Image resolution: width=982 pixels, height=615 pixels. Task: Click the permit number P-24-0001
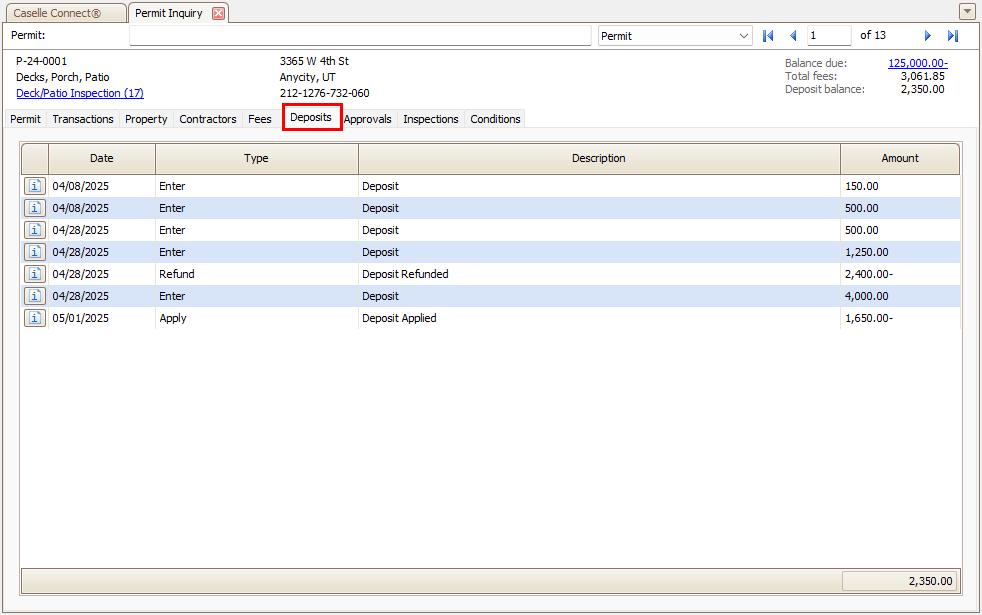pyautogui.click(x=41, y=61)
